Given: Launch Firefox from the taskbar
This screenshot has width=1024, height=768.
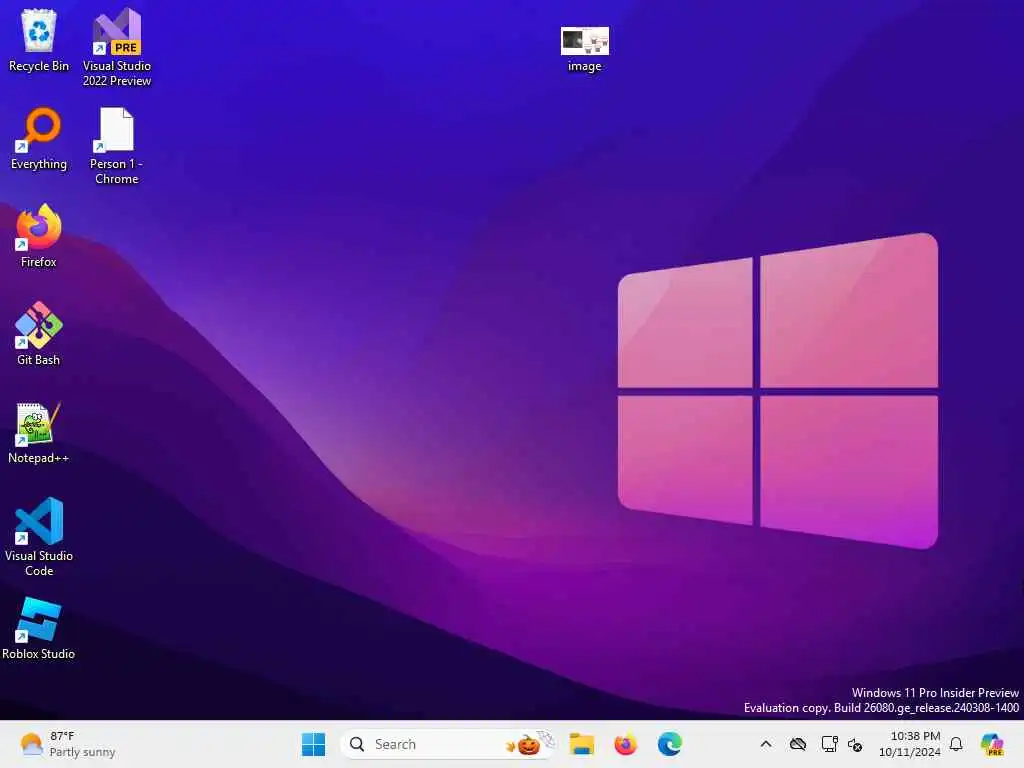Looking at the screenshot, I should [x=626, y=744].
